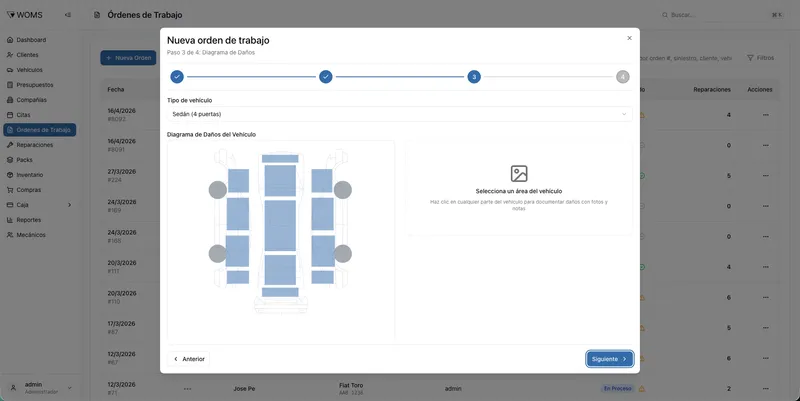Image resolution: width=800 pixels, height=401 pixels.
Task: Open the admin user menu chevron
Action: [69, 388]
